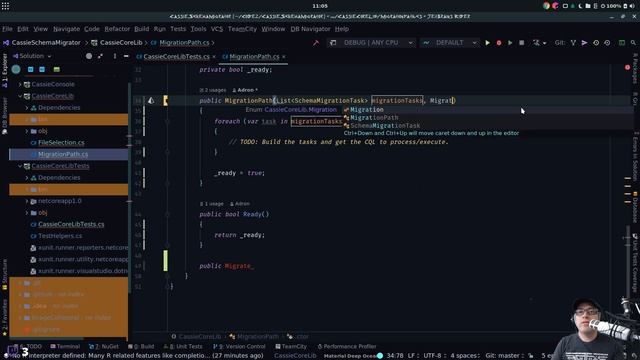Select FileSelection.cs in the solution tree
Image resolution: width=640 pixels, height=360 pixels.
(61, 142)
